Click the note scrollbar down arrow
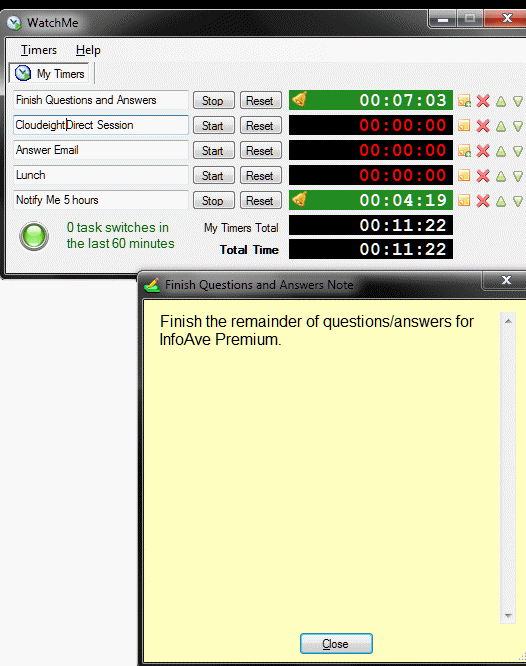This screenshot has height=666, width=526. click(x=508, y=615)
